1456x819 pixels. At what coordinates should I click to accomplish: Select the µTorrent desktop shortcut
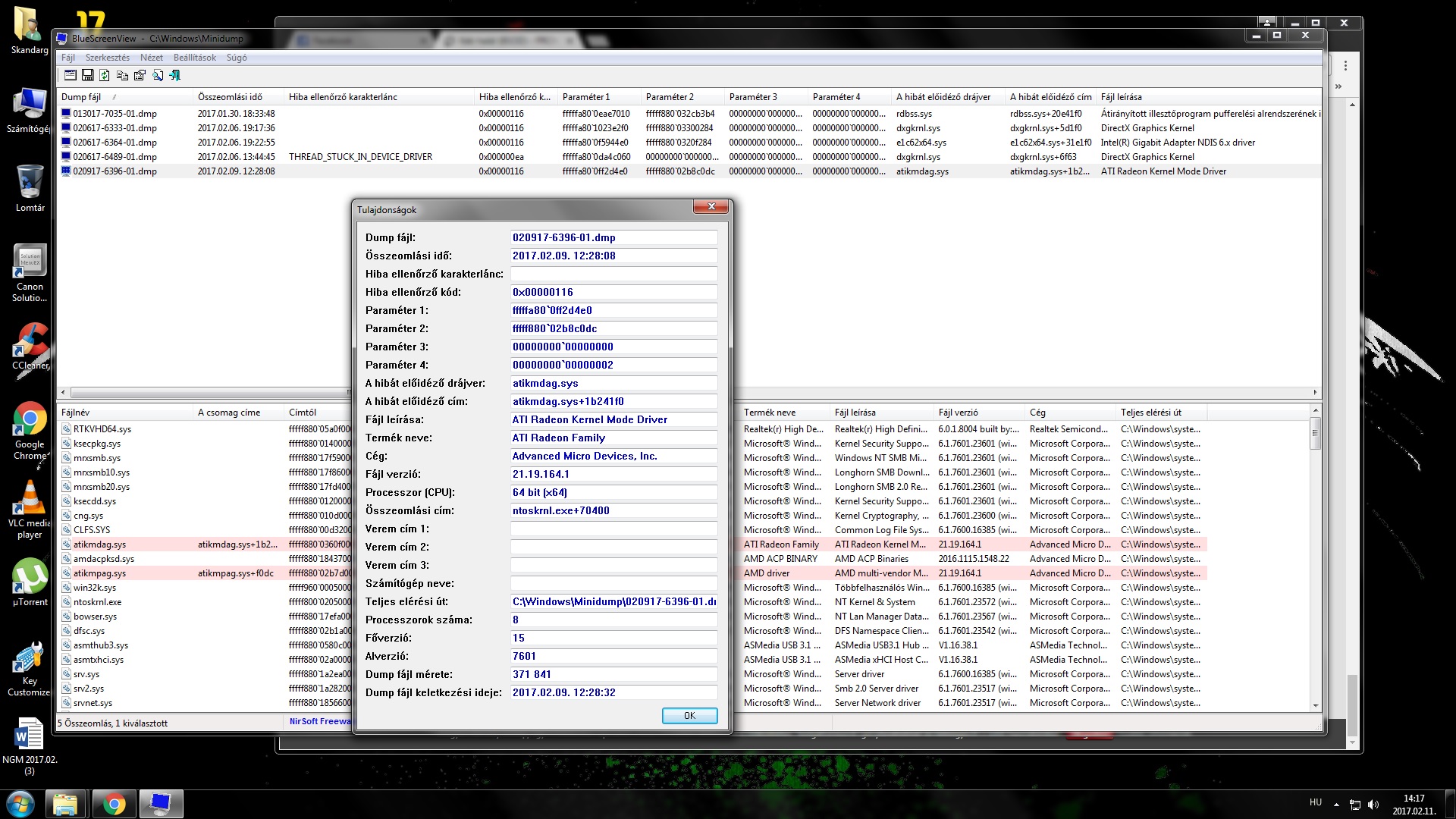(30, 582)
